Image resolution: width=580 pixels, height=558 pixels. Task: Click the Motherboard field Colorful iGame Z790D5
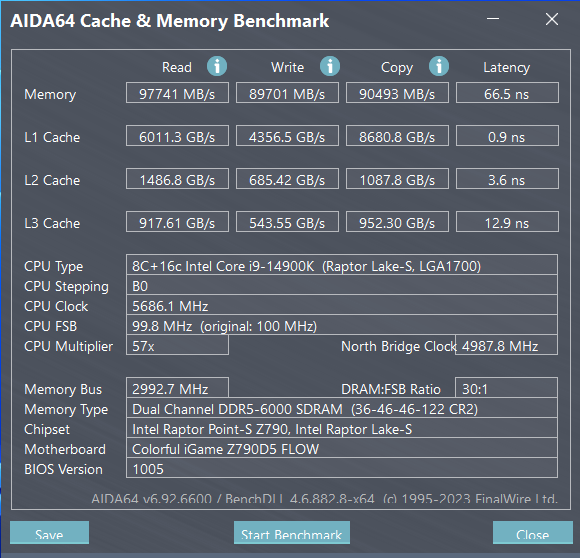point(342,448)
